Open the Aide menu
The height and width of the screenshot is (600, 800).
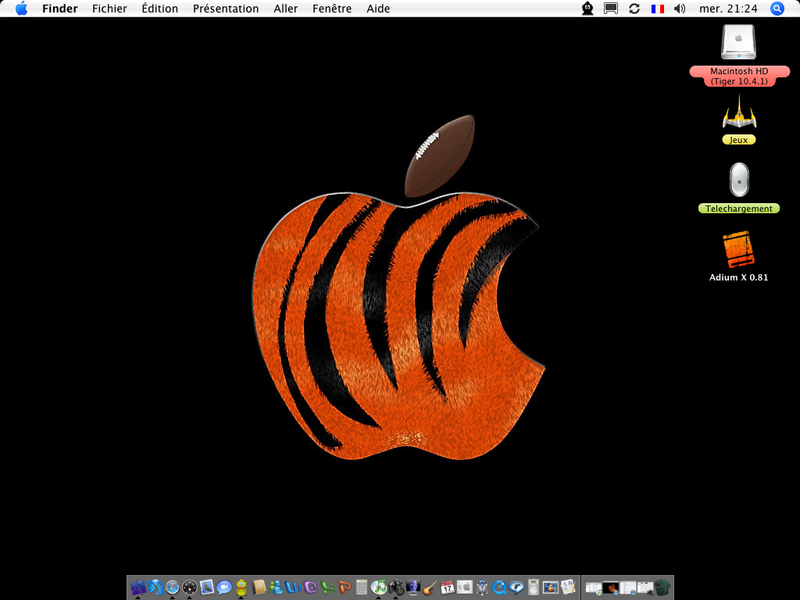[x=378, y=9]
